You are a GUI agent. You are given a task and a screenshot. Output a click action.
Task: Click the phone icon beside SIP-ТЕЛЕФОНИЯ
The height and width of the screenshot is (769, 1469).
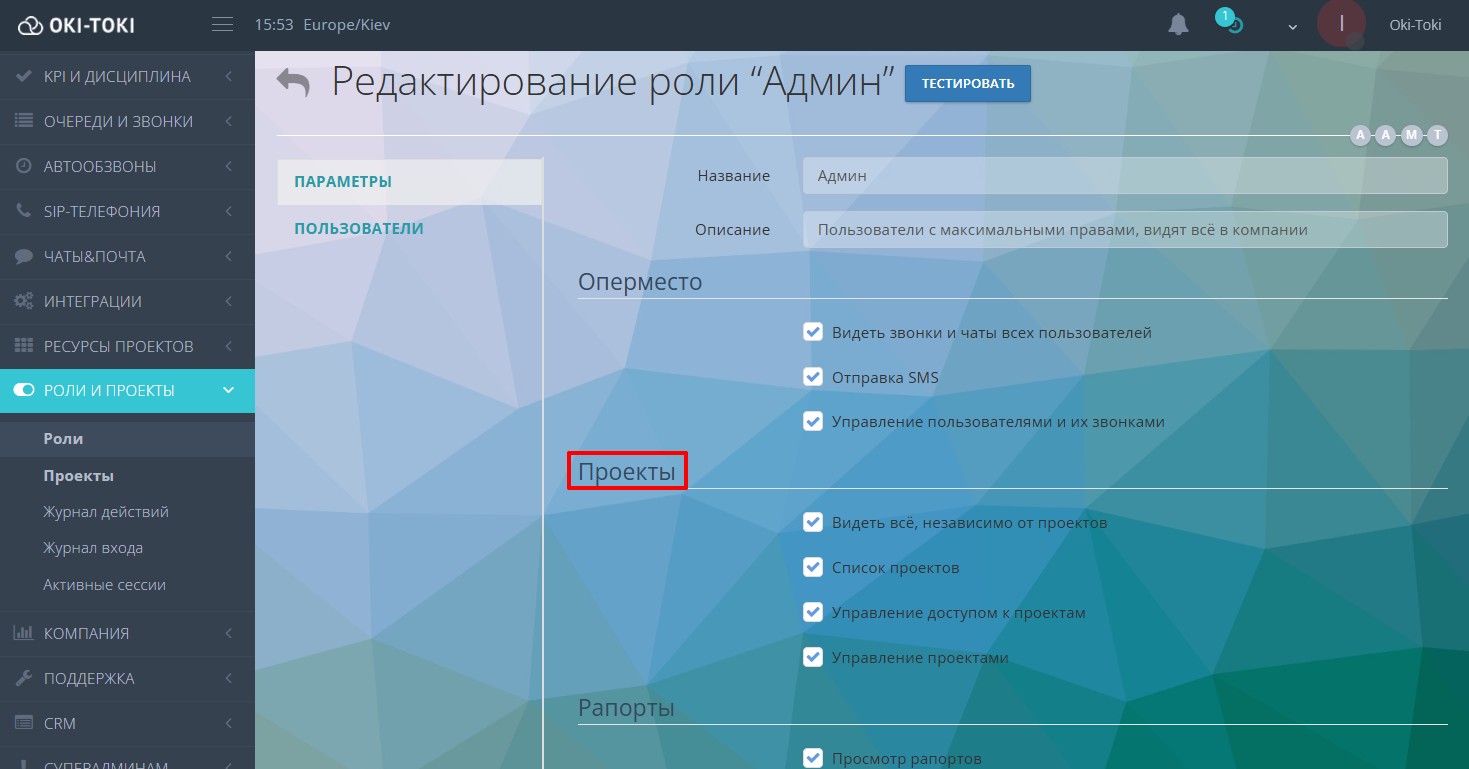click(23, 211)
